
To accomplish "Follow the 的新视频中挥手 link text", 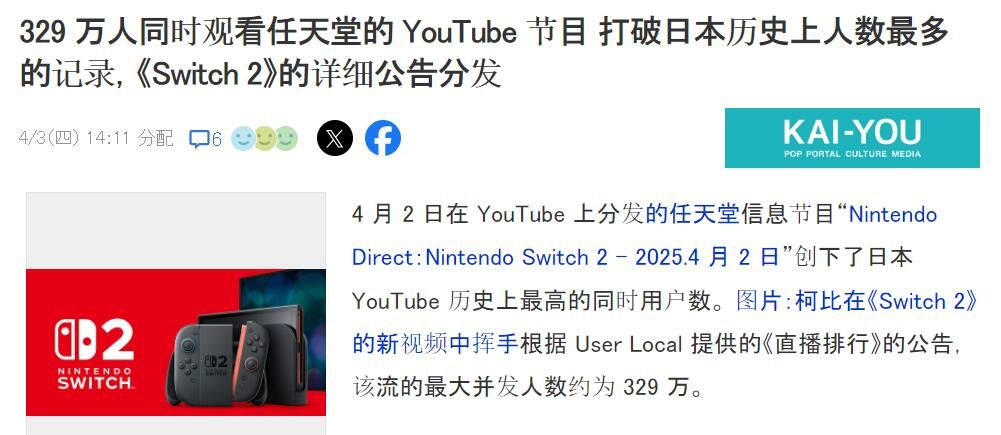I will [435, 344].
